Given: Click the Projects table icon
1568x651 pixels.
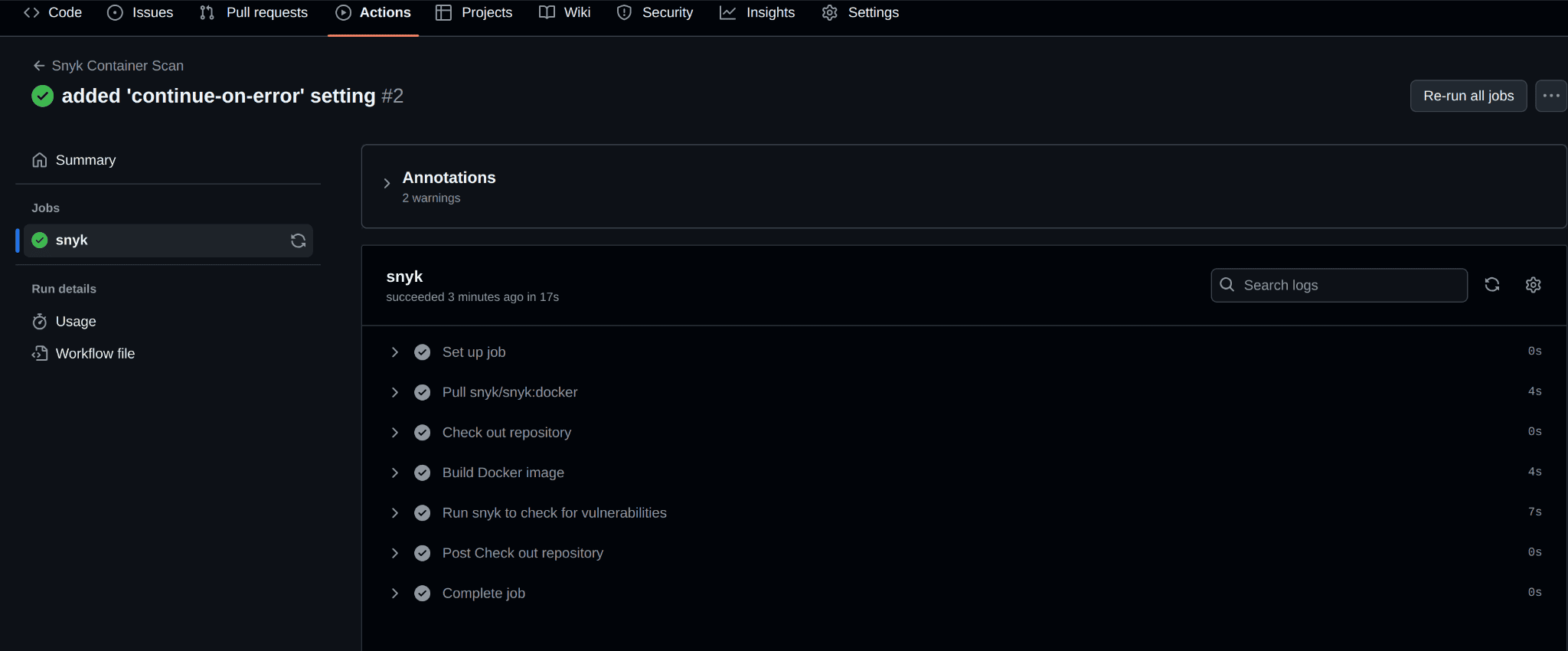Looking at the screenshot, I should tap(443, 12).
